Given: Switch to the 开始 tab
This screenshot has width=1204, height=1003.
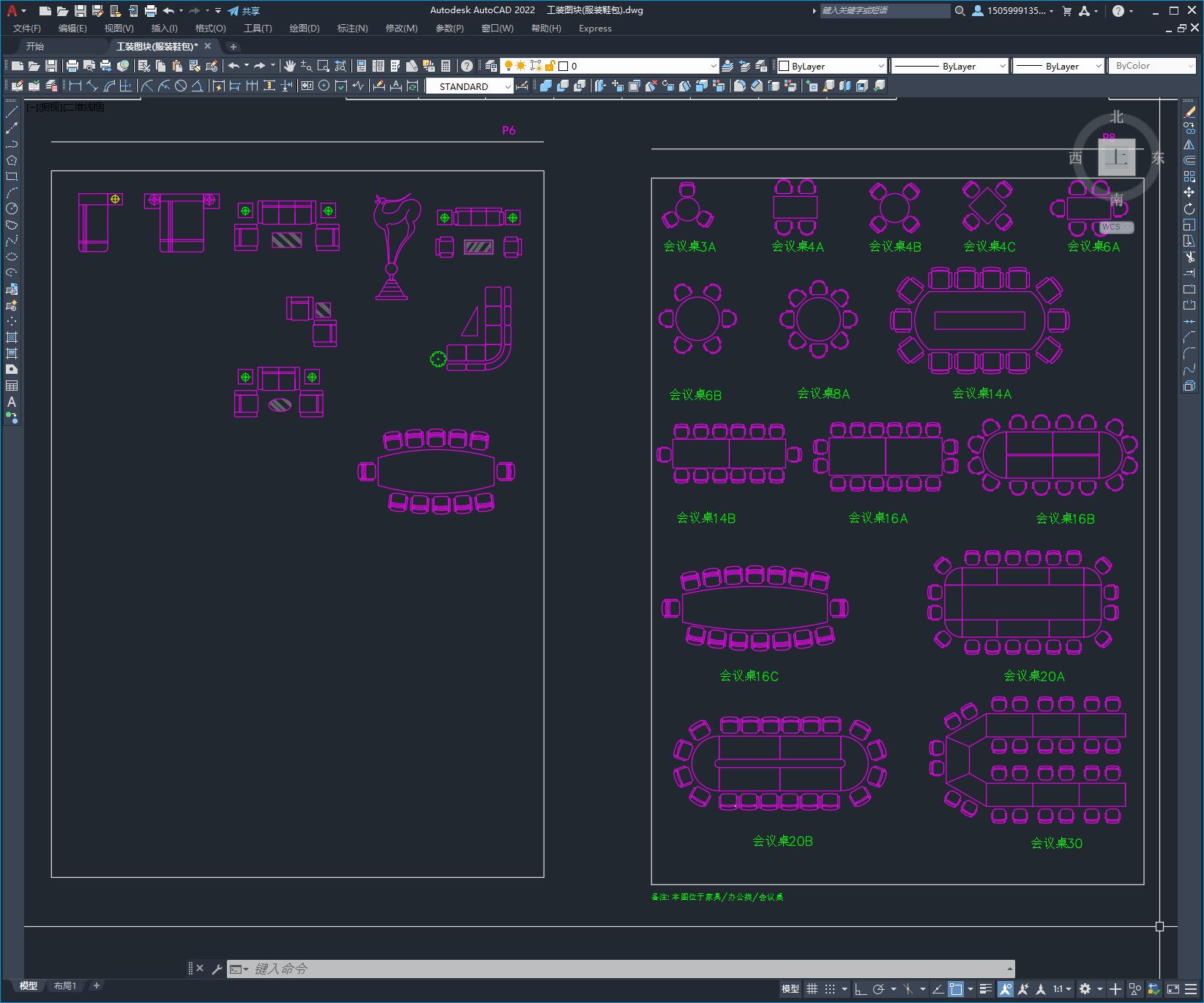Looking at the screenshot, I should click(x=34, y=46).
